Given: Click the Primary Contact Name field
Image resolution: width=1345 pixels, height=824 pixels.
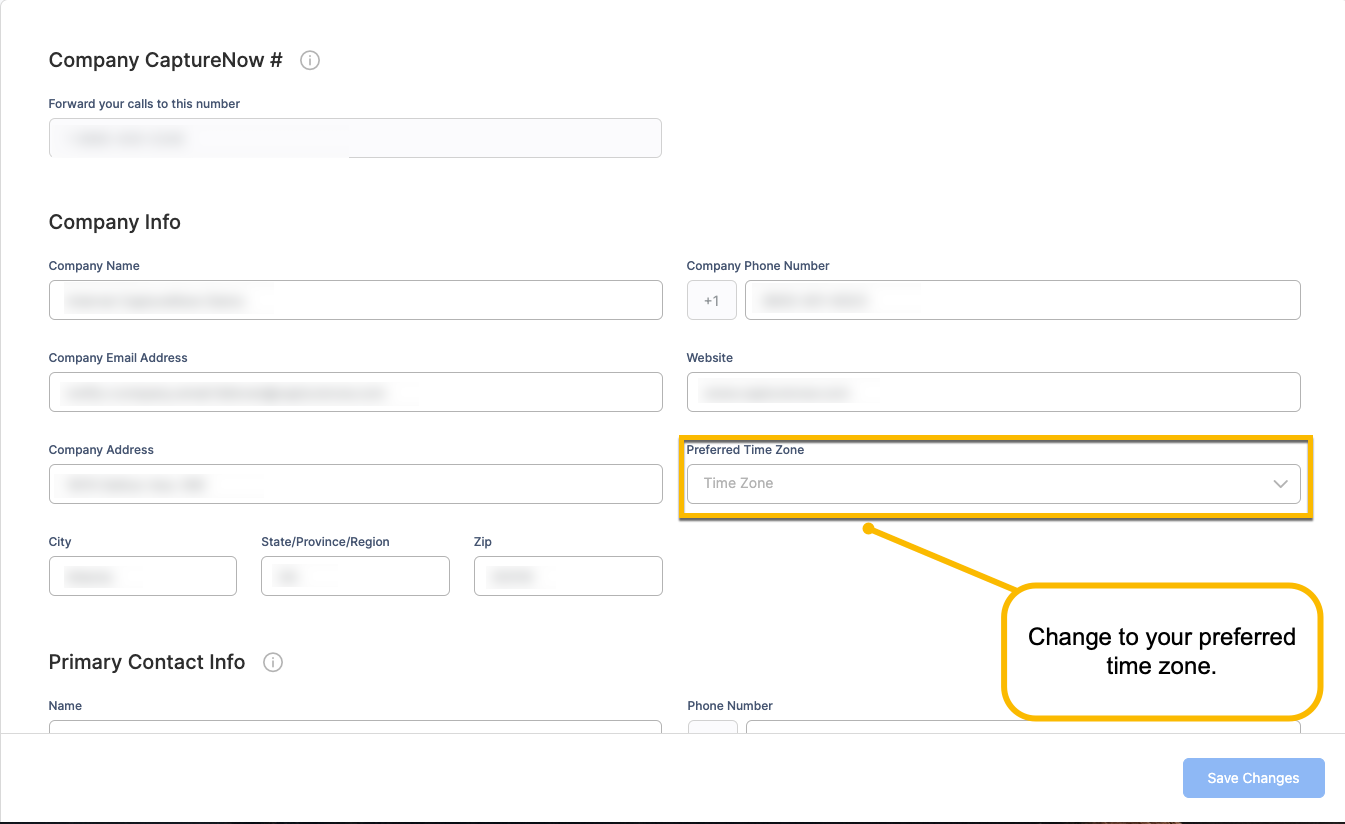Looking at the screenshot, I should [x=355, y=726].
